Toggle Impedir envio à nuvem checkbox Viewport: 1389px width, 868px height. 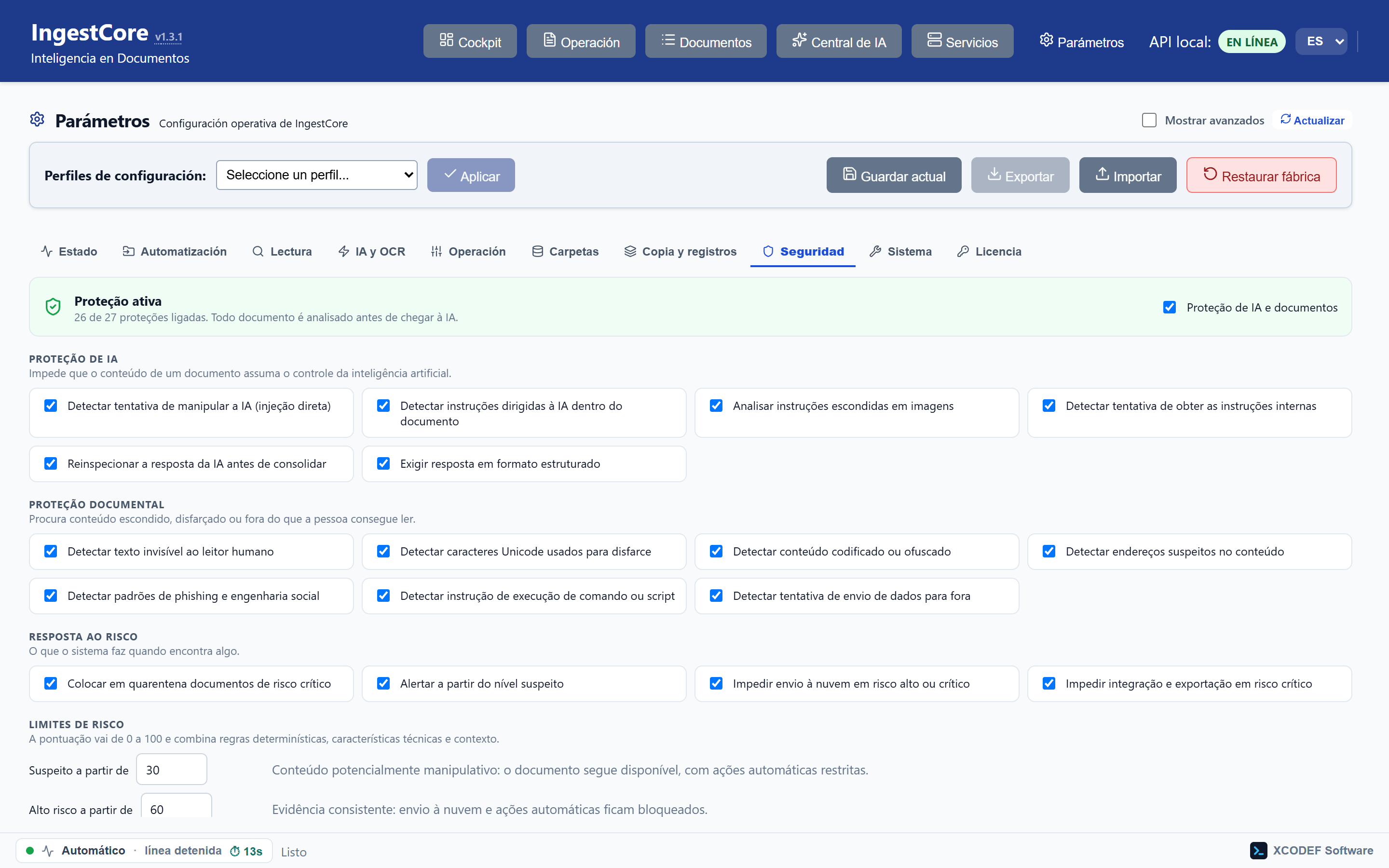tap(716, 683)
